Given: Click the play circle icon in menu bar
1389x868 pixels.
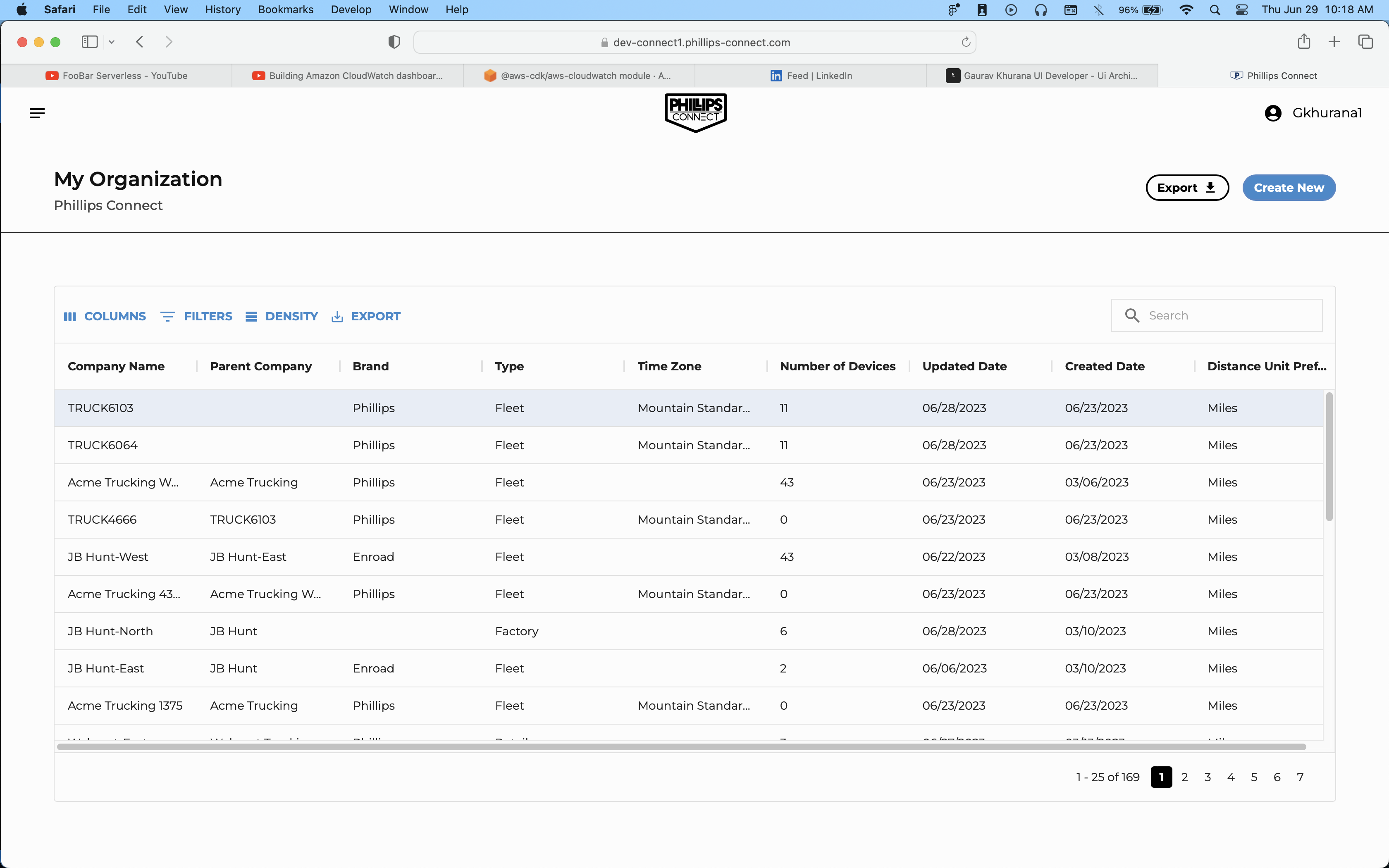Looking at the screenshot, I should click(x=1011, y=10).
